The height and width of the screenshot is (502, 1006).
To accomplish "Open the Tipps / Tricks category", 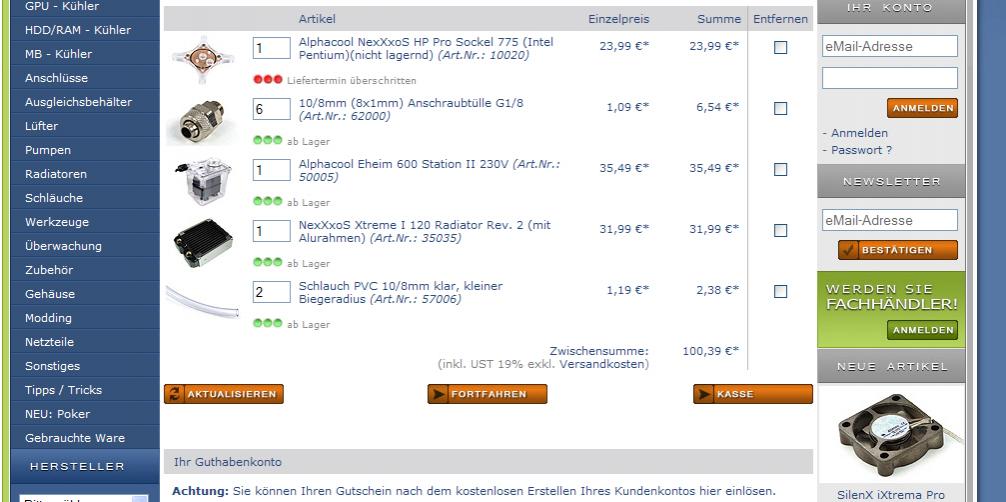I will 85,390.
